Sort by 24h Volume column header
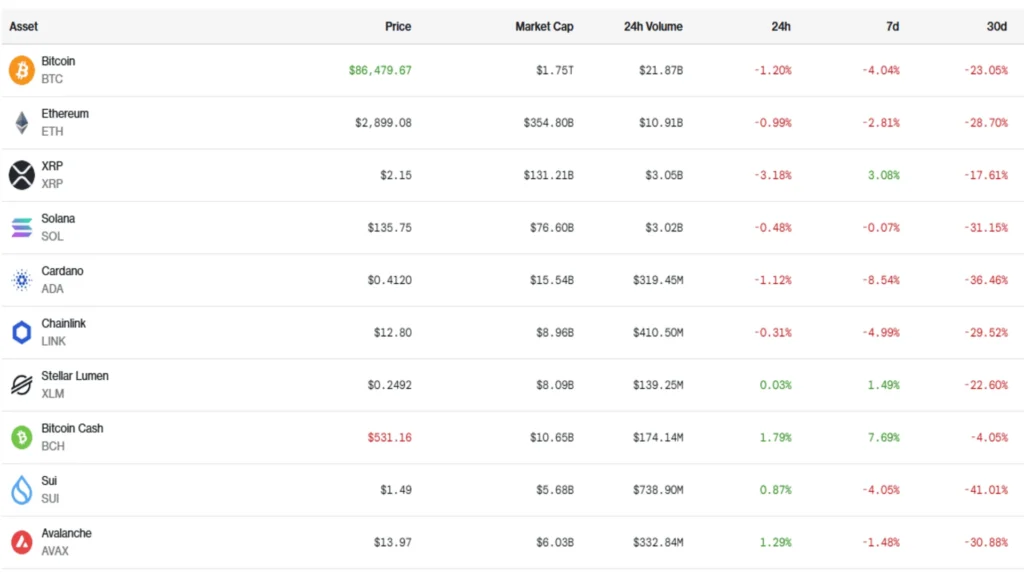The width and height of the screenshot is (1024, 576). (652, 27)
